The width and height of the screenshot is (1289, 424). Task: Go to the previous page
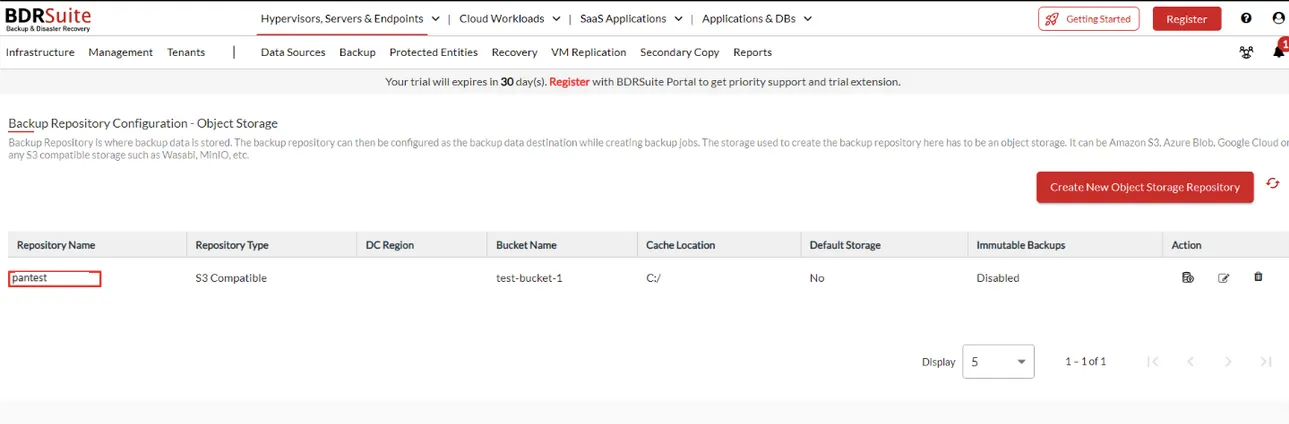[1190, 361]
